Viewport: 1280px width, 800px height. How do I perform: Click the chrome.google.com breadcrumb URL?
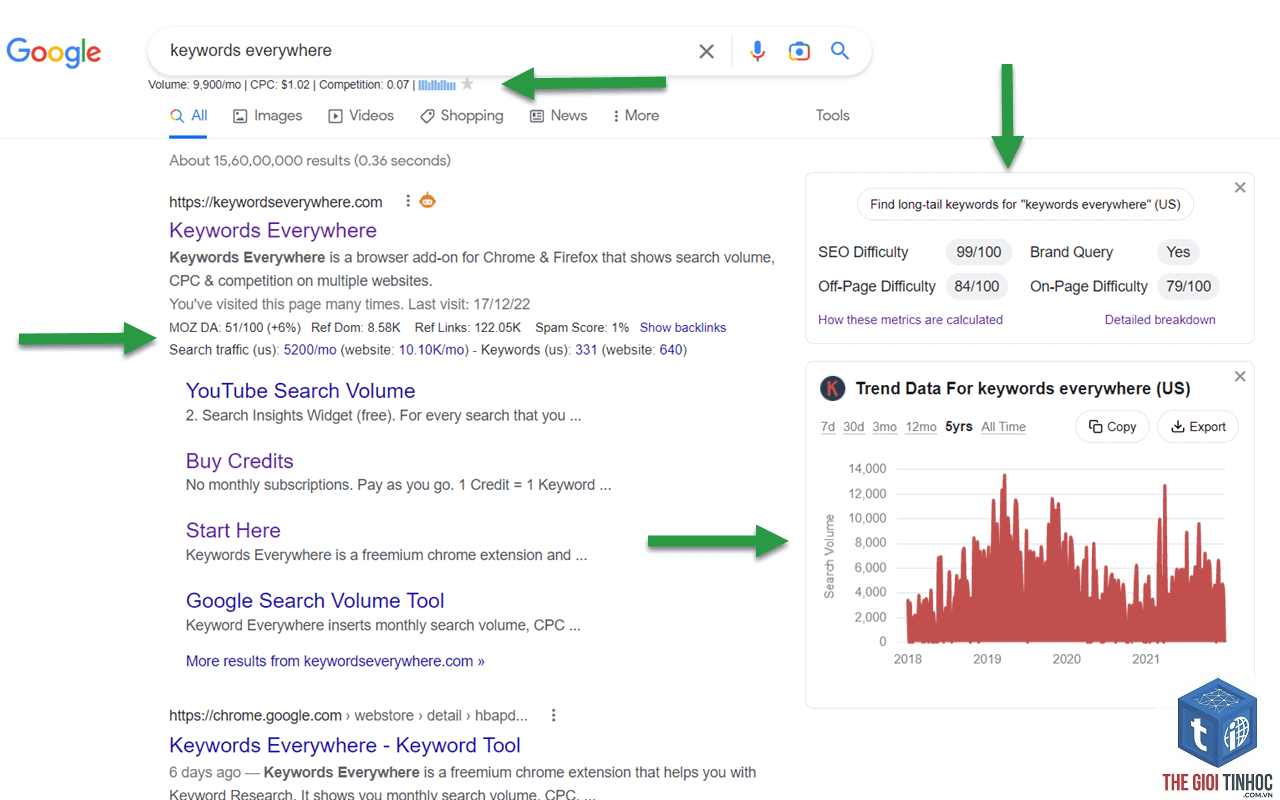click(x=348, y=715)
